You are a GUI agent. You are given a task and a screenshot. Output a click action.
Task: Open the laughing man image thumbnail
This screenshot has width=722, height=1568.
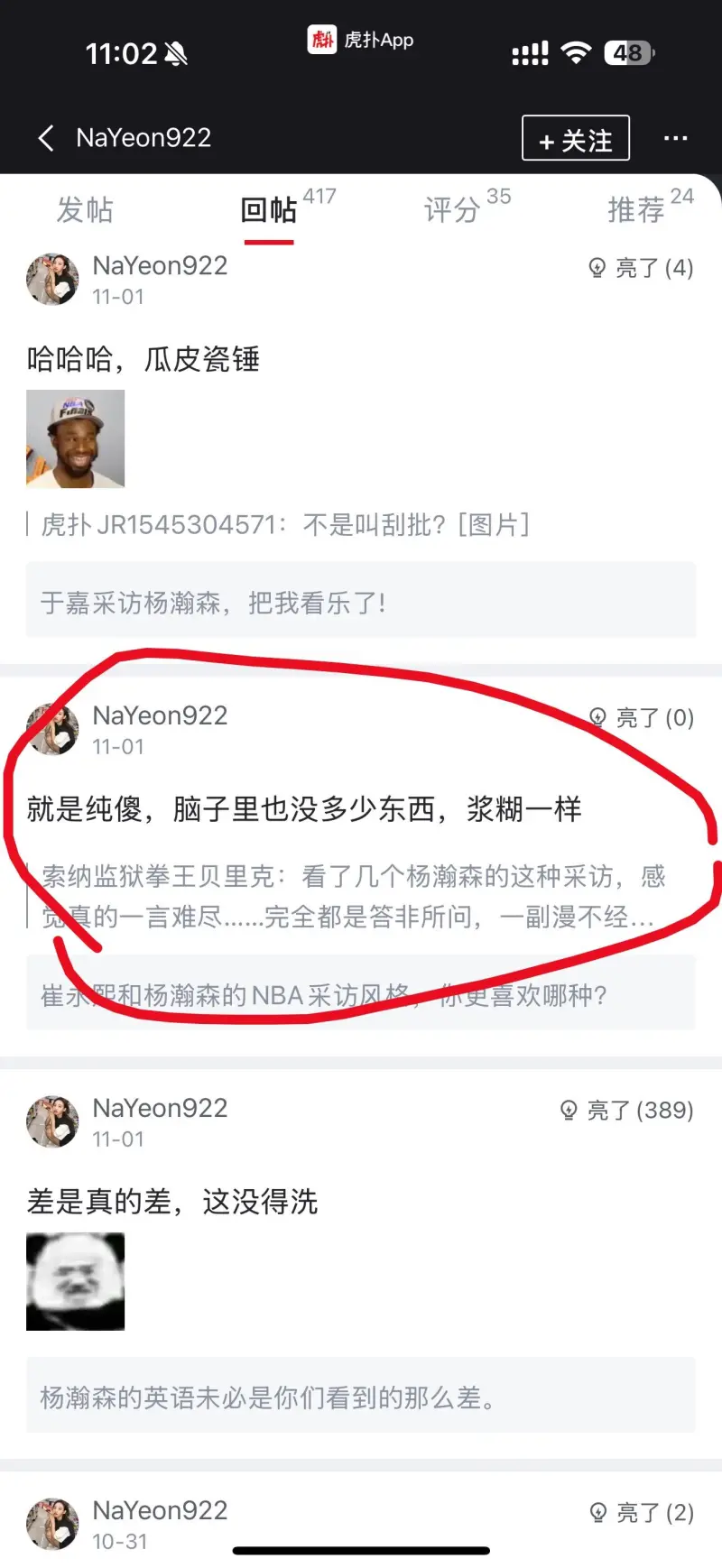76,438
